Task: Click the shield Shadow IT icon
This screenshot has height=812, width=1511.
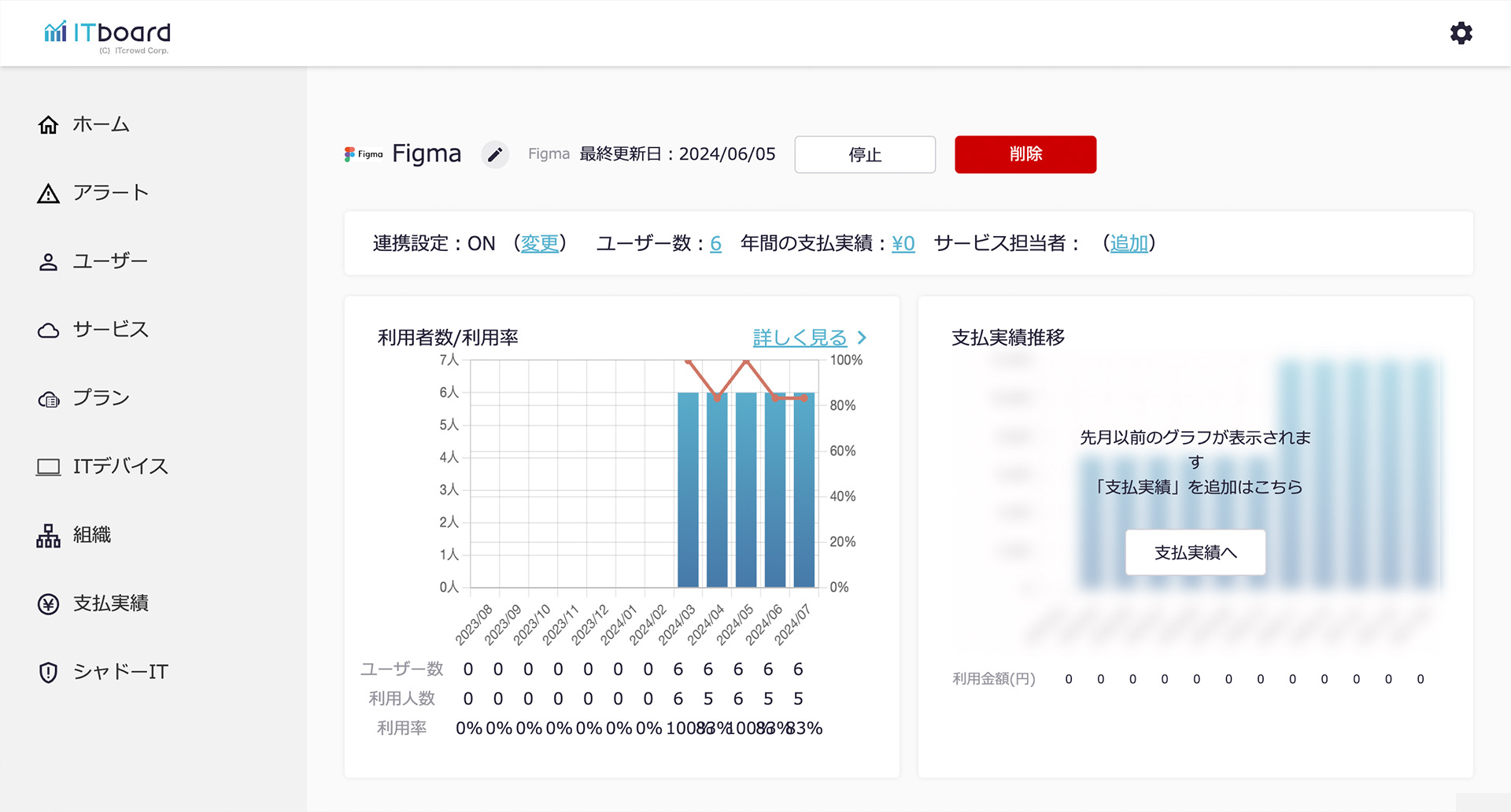Action: pos(49,673)
